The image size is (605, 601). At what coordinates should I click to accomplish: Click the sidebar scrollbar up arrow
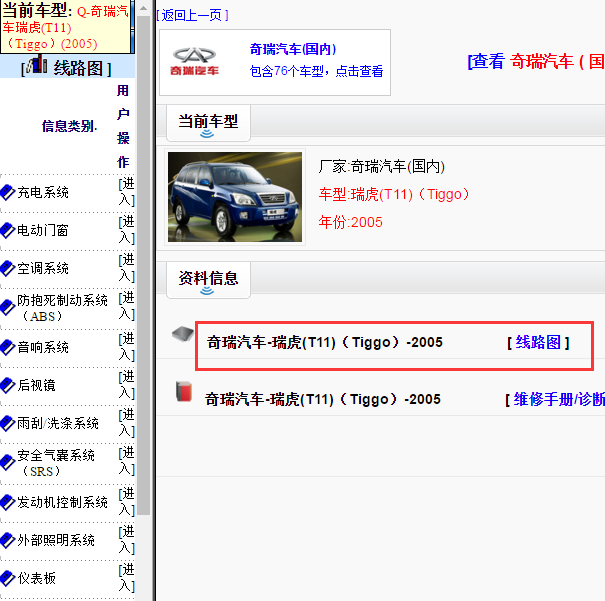[x=144, y=8]
